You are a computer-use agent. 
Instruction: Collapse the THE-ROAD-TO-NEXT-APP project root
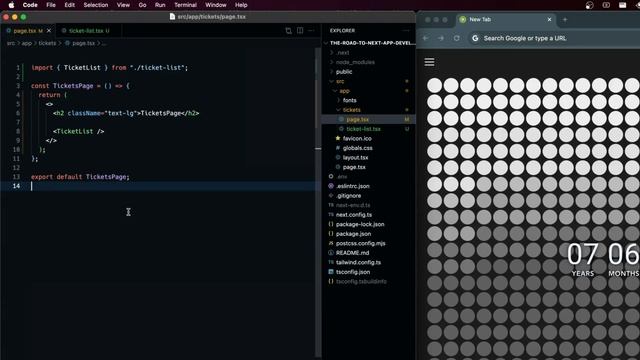pos(369,43)
